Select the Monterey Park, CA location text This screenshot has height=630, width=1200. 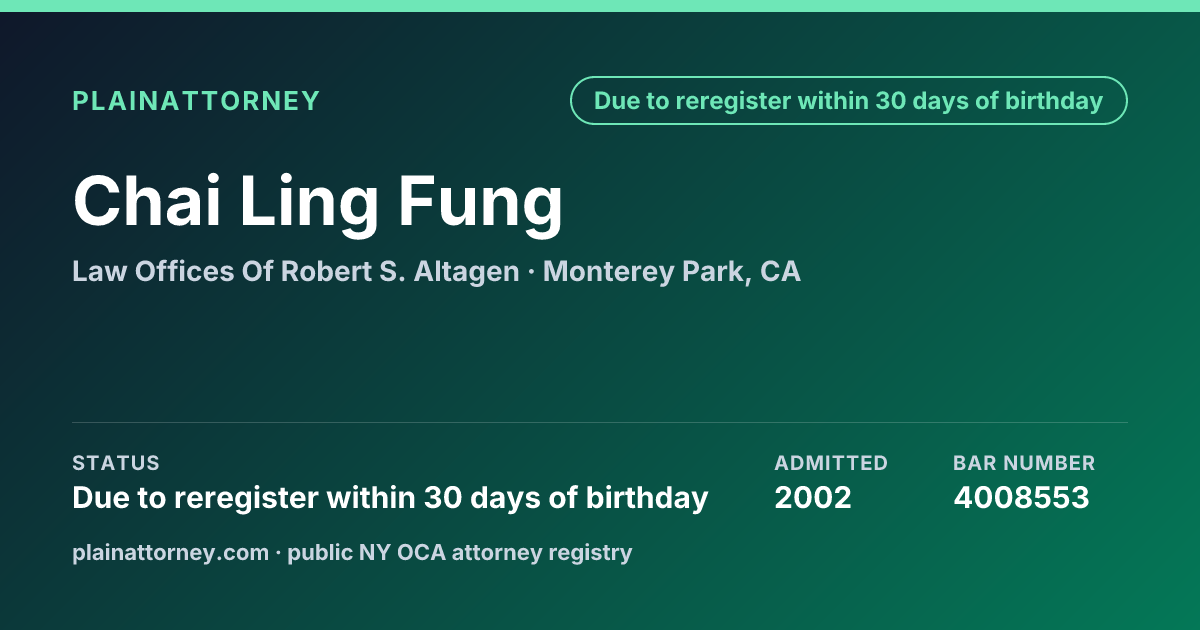tap(672, 272)
